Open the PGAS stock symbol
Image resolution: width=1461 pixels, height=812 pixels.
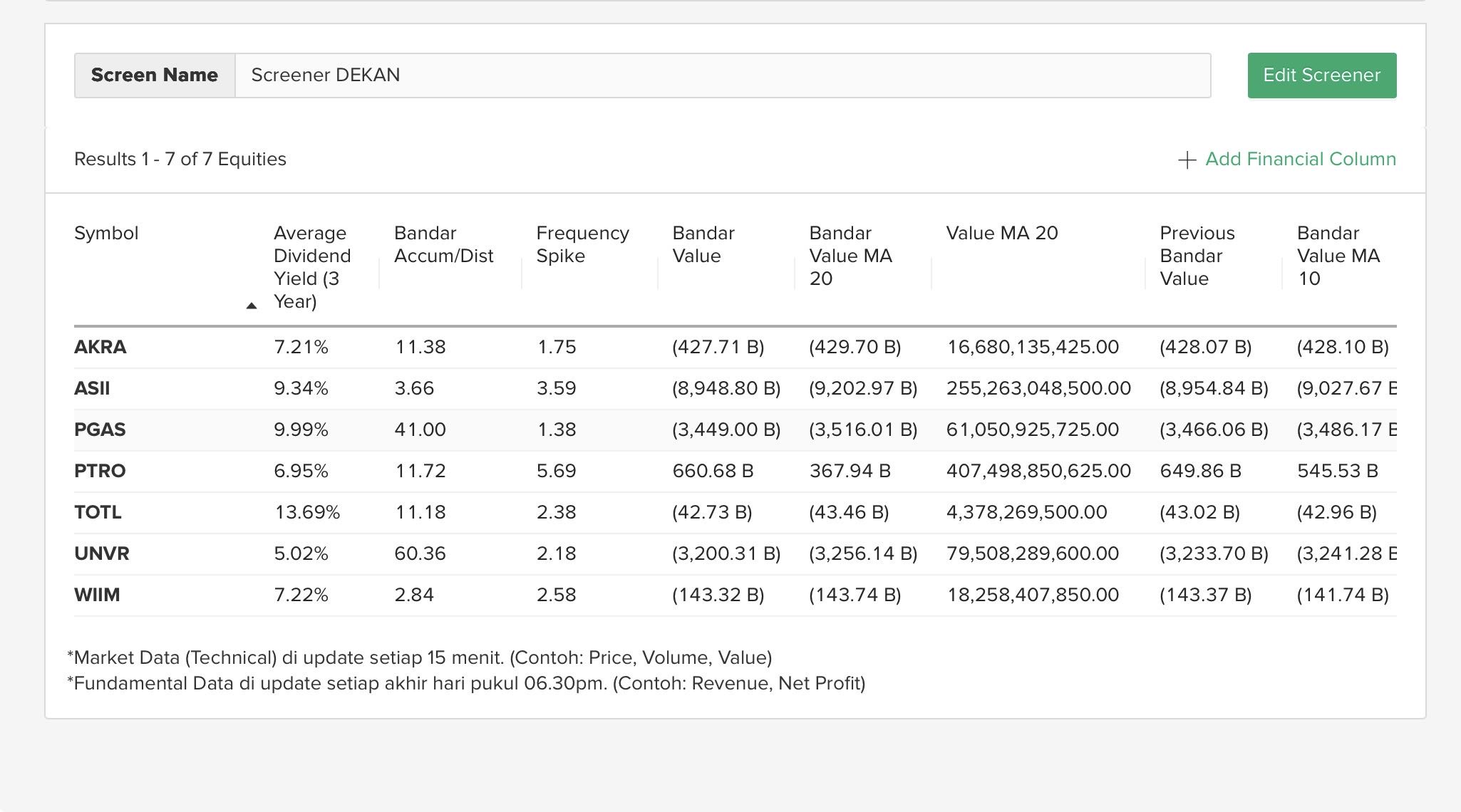(100, 430)
